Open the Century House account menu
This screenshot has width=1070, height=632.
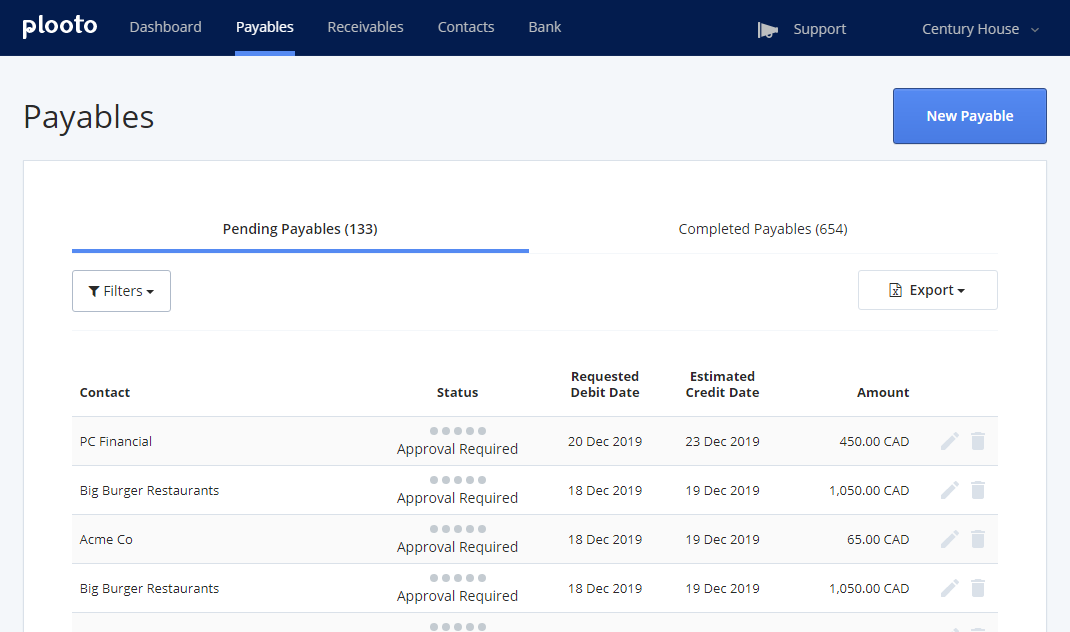[979, 28]
